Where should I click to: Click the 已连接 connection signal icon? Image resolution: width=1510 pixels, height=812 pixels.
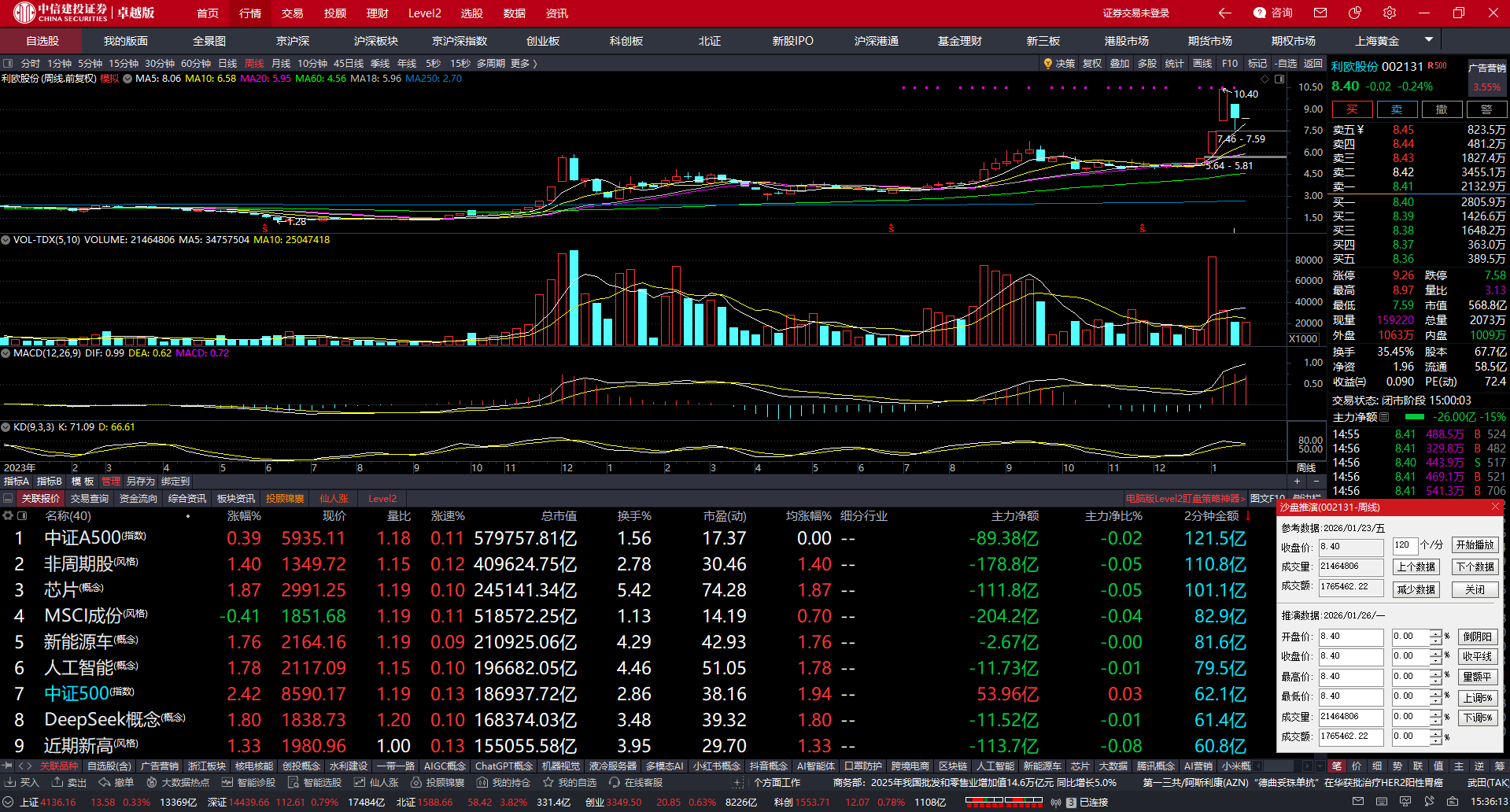[1056, 803]
